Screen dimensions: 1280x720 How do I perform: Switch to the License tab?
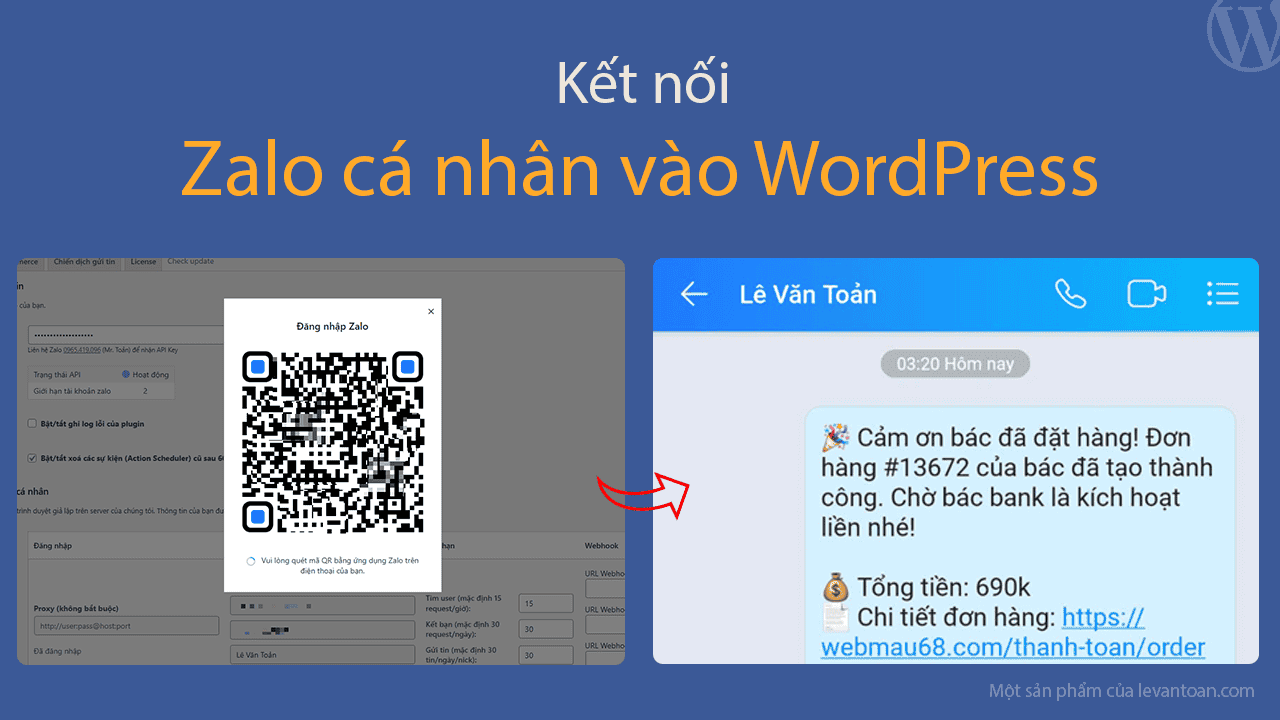pyautogui.click(x=143, y=262)
